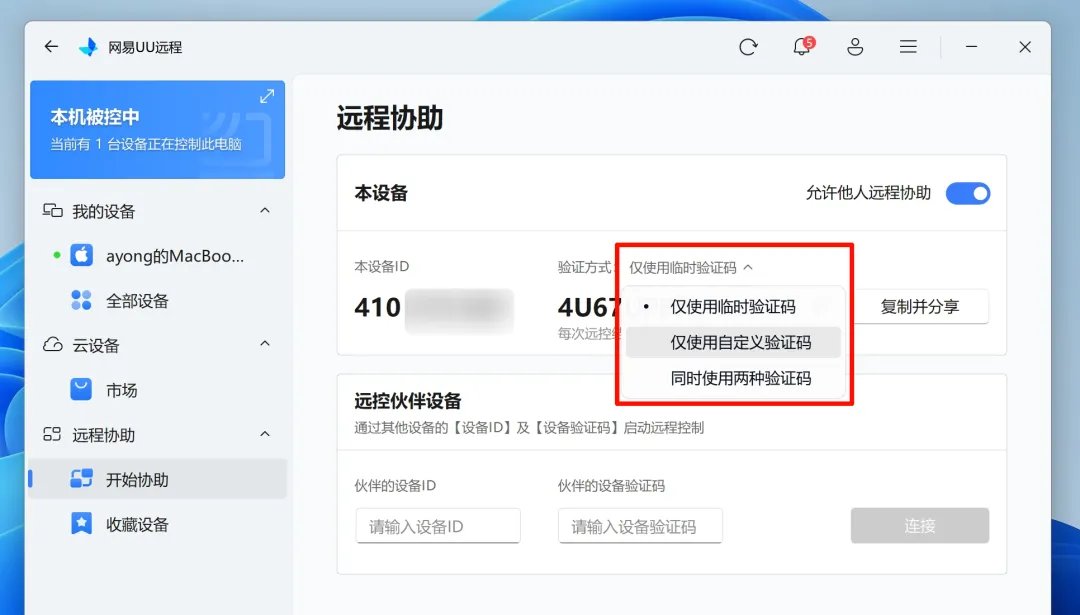Click the 网易UU远程 logo icon
Viewport: 1080px width, 615px height.
click(88, 47)
